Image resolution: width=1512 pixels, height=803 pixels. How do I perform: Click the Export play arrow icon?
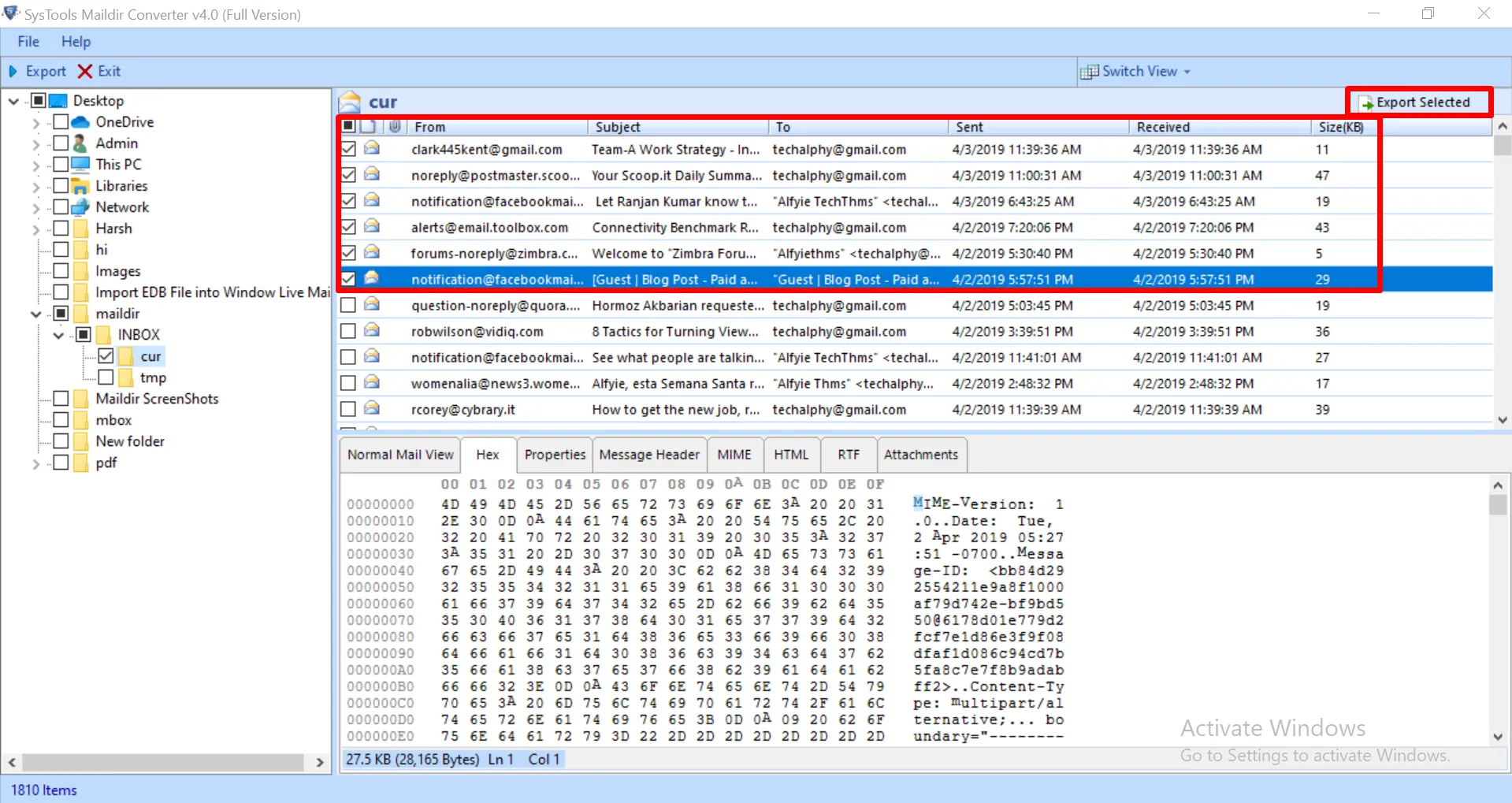[x=13, y=72]
